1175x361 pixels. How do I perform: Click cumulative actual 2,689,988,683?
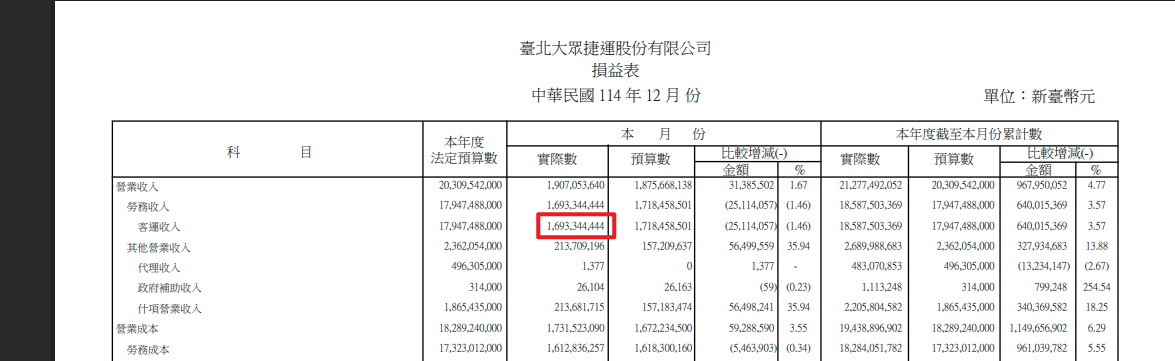[x=875, y=247]
